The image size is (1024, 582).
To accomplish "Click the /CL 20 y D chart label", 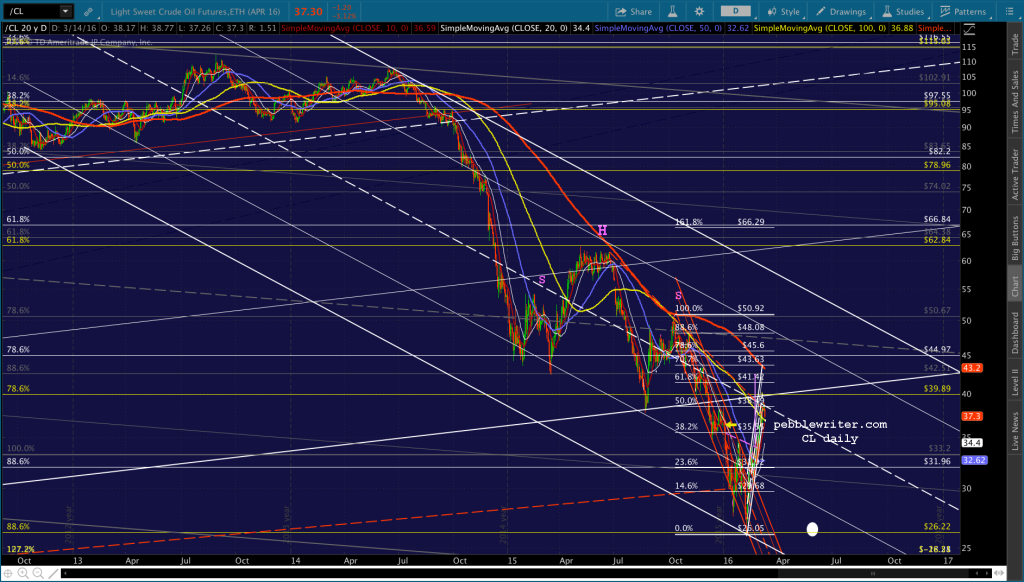I will [x=25, y=29].
